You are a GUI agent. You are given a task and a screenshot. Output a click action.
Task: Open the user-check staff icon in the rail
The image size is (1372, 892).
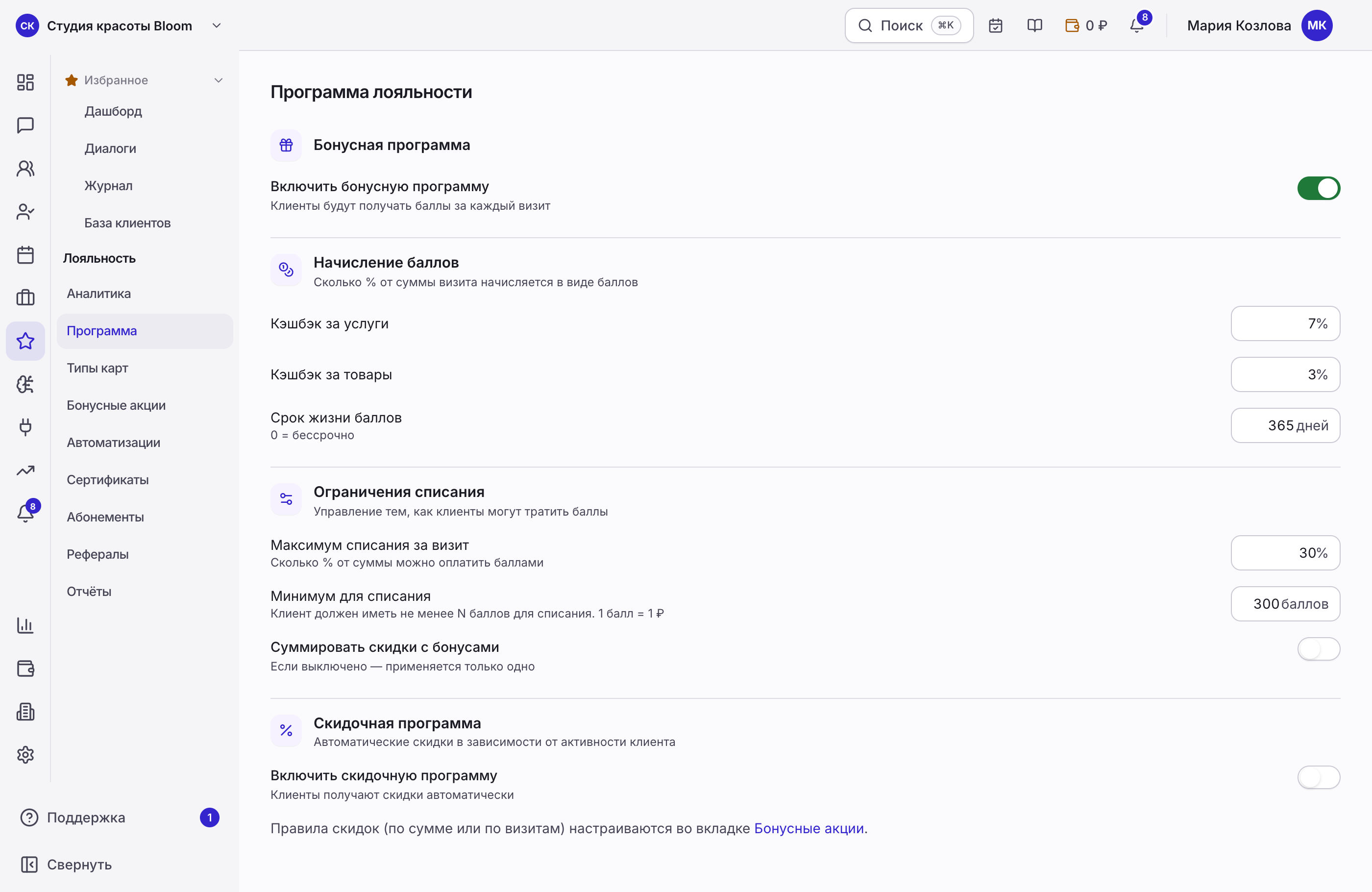[25, 212]
